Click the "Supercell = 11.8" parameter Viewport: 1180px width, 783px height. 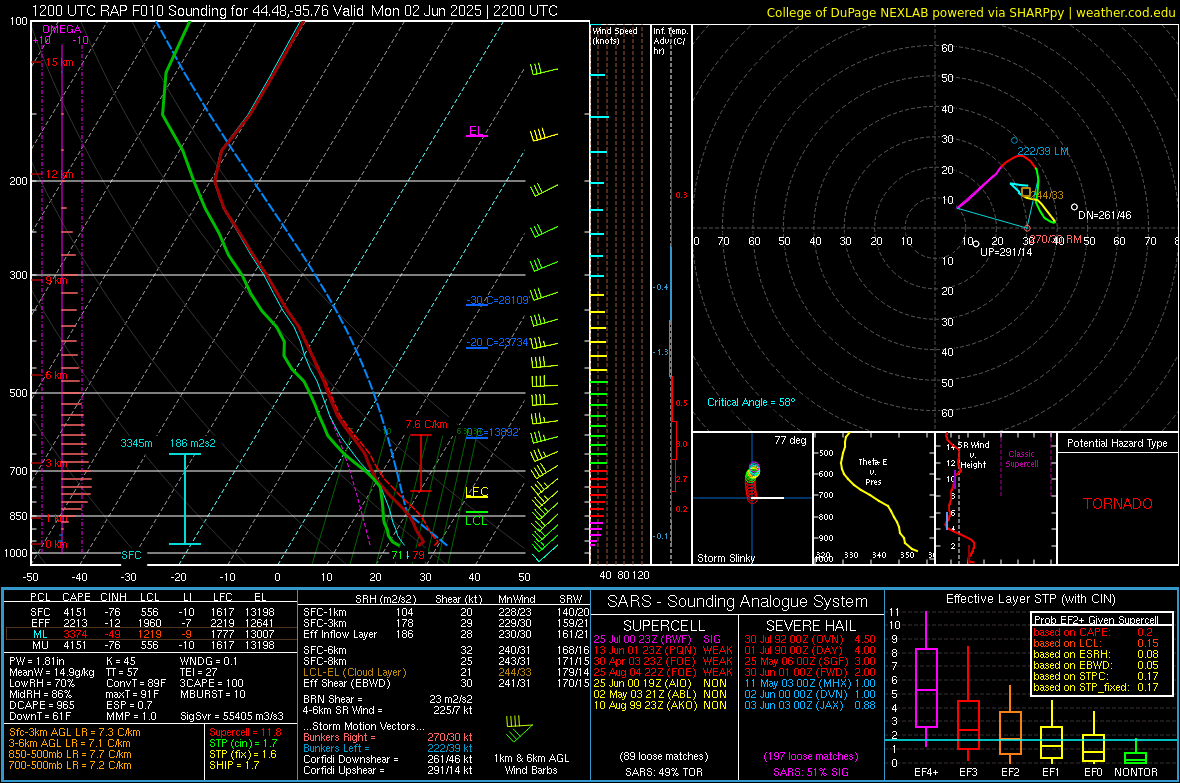click(x=245, y=732)
